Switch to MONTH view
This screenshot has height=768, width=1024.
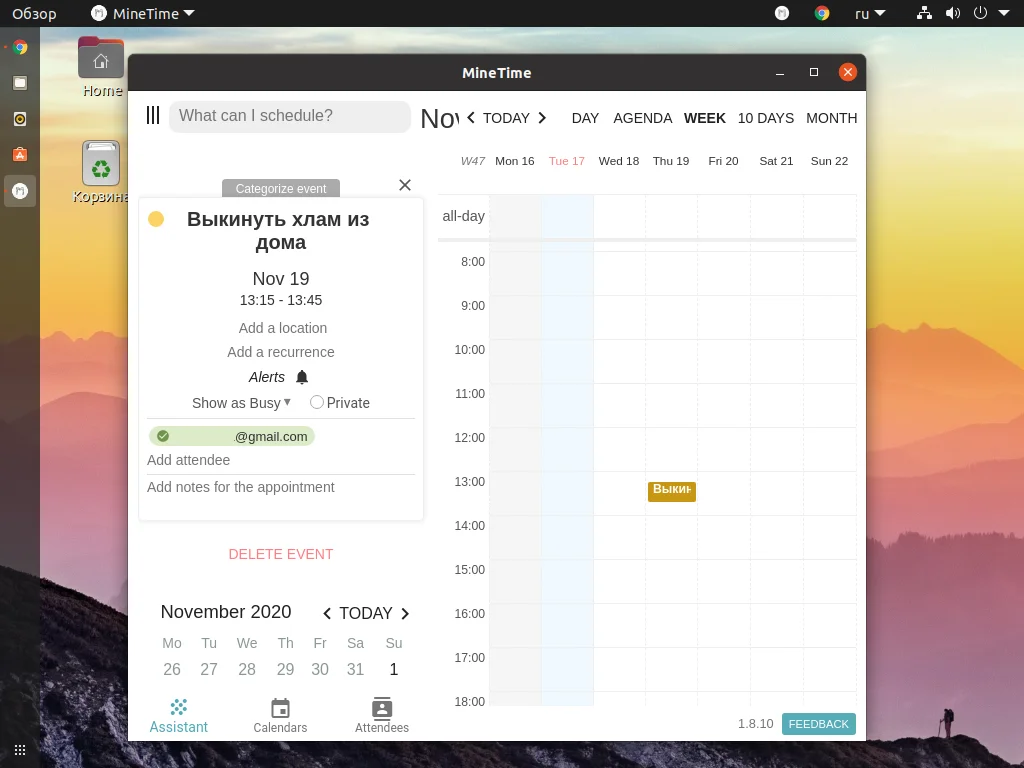tap(831, 118)
